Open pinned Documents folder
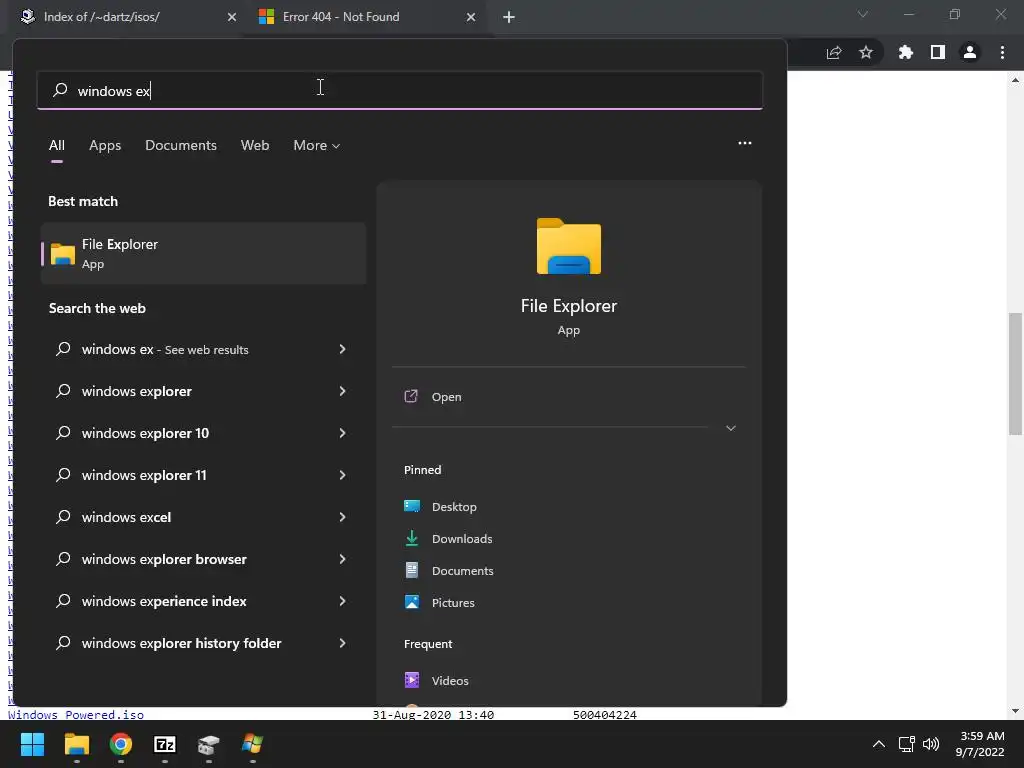Screen dimensions: 1024x768 462,571
